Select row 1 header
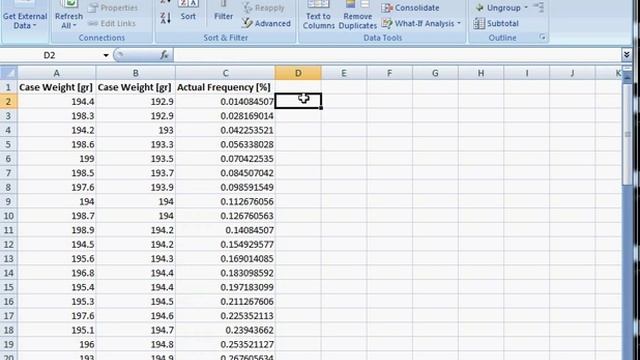640x360 pixels. click(9, 87)
